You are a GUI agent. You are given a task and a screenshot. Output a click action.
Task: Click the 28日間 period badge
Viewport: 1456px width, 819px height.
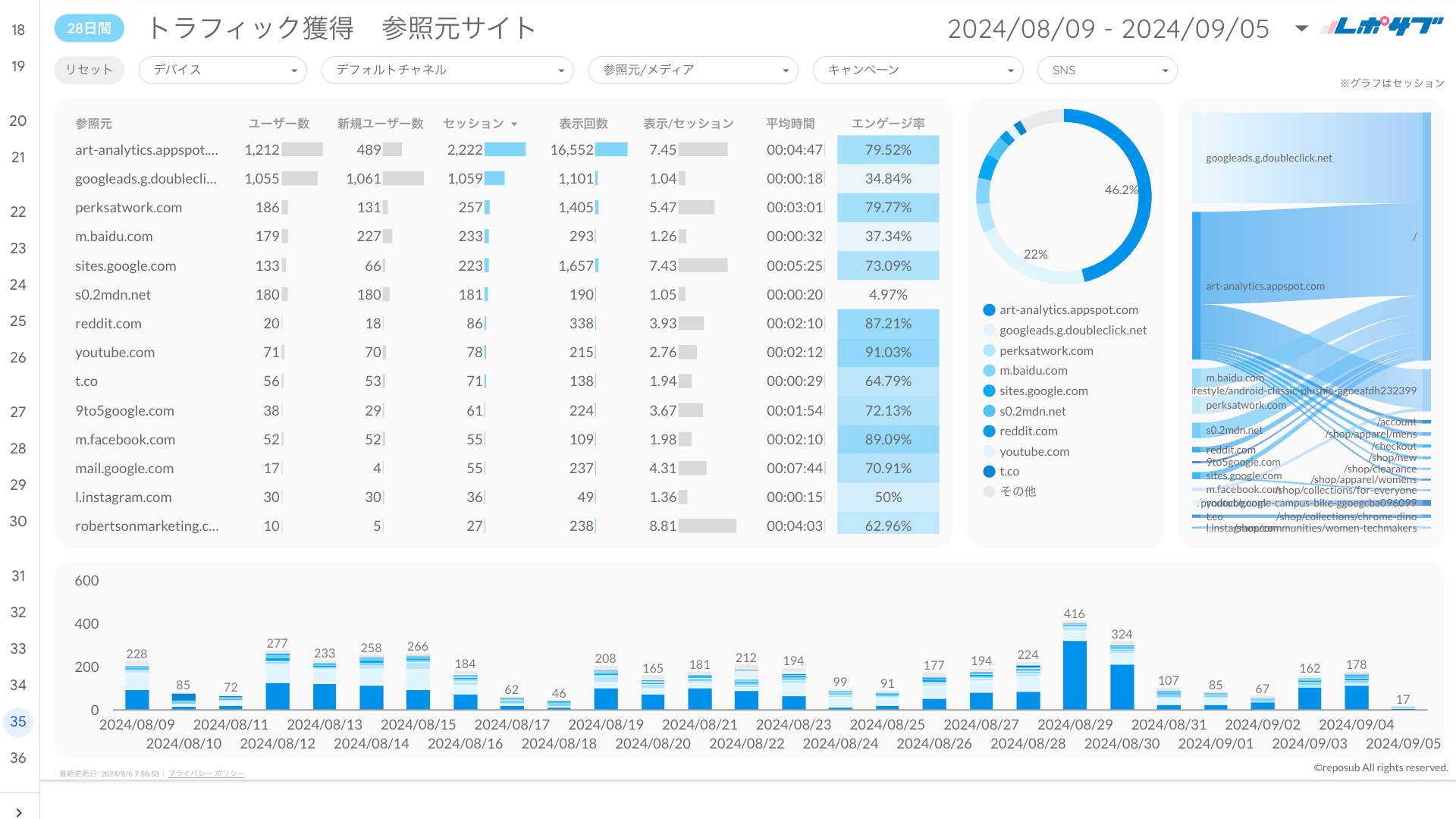coord(89,27)
